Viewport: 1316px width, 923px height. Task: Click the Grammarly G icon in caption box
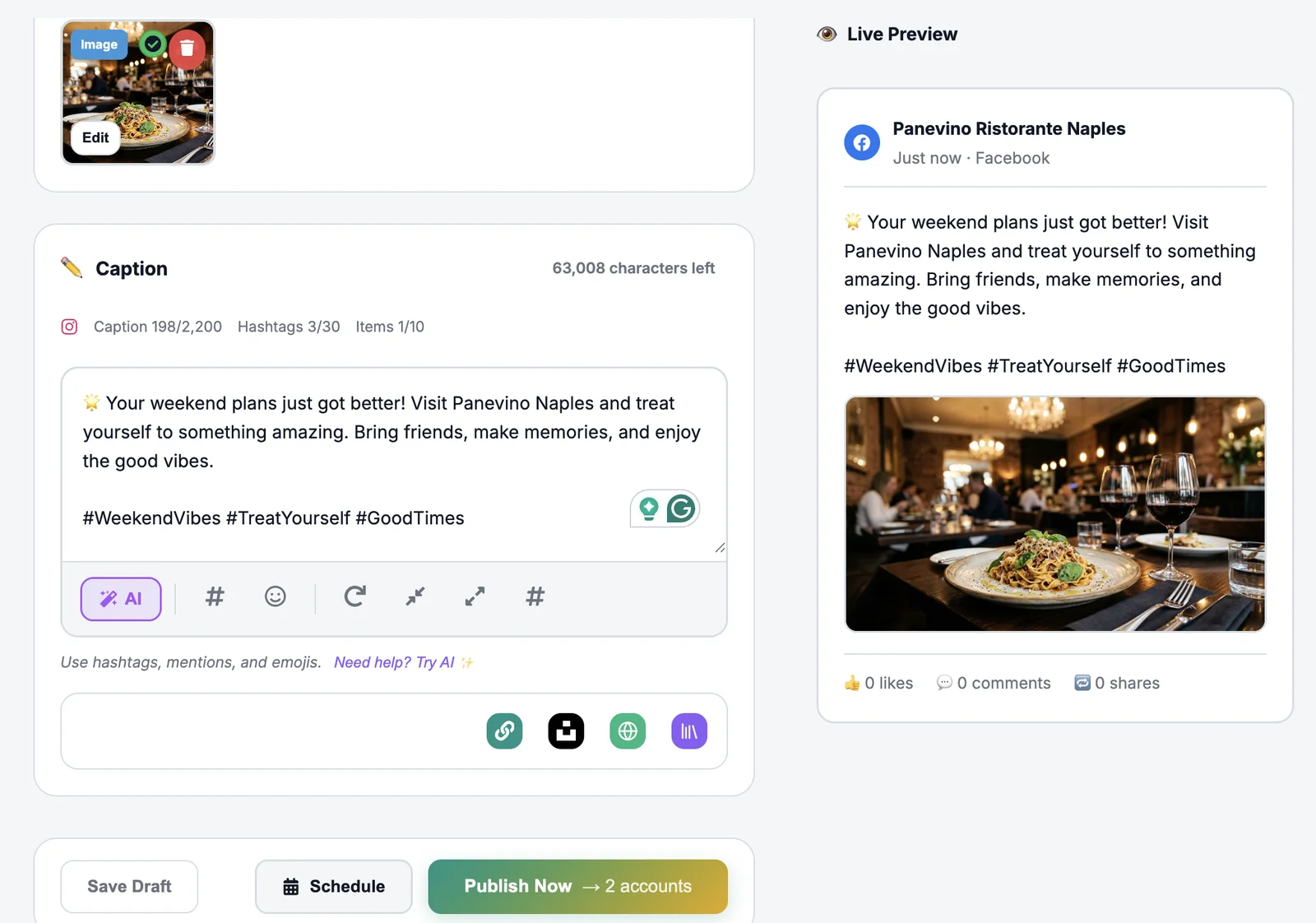pyautogui.click(x=681, y=509)
